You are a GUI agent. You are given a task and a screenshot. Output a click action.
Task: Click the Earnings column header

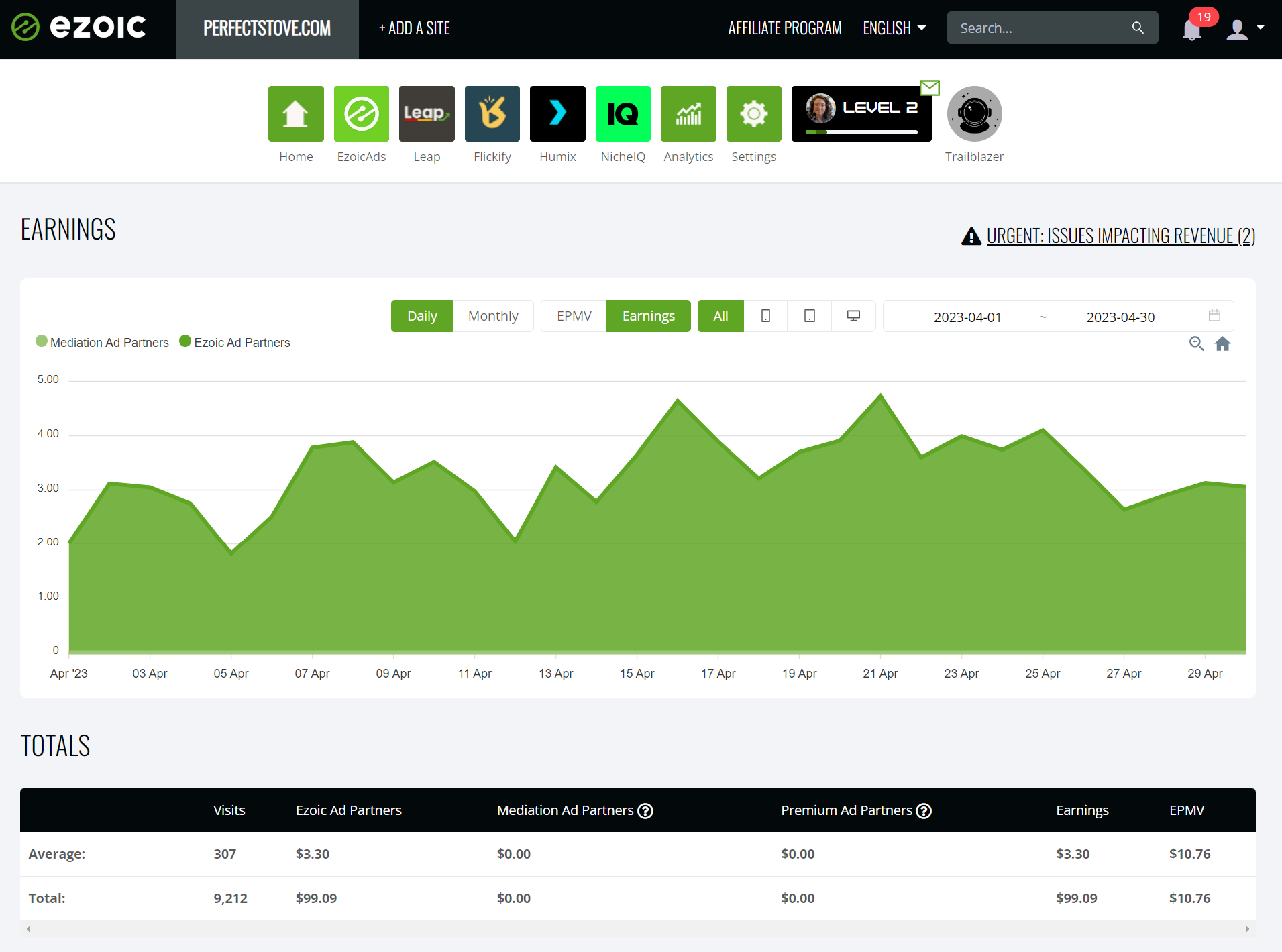tap(1082, 810)
